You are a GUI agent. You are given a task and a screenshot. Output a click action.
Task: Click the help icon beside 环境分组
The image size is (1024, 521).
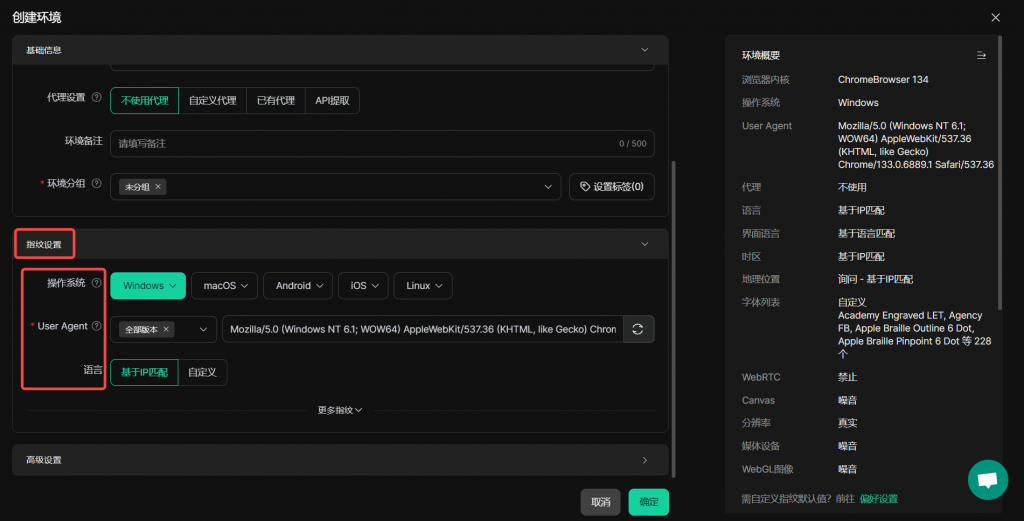point(96,186)
